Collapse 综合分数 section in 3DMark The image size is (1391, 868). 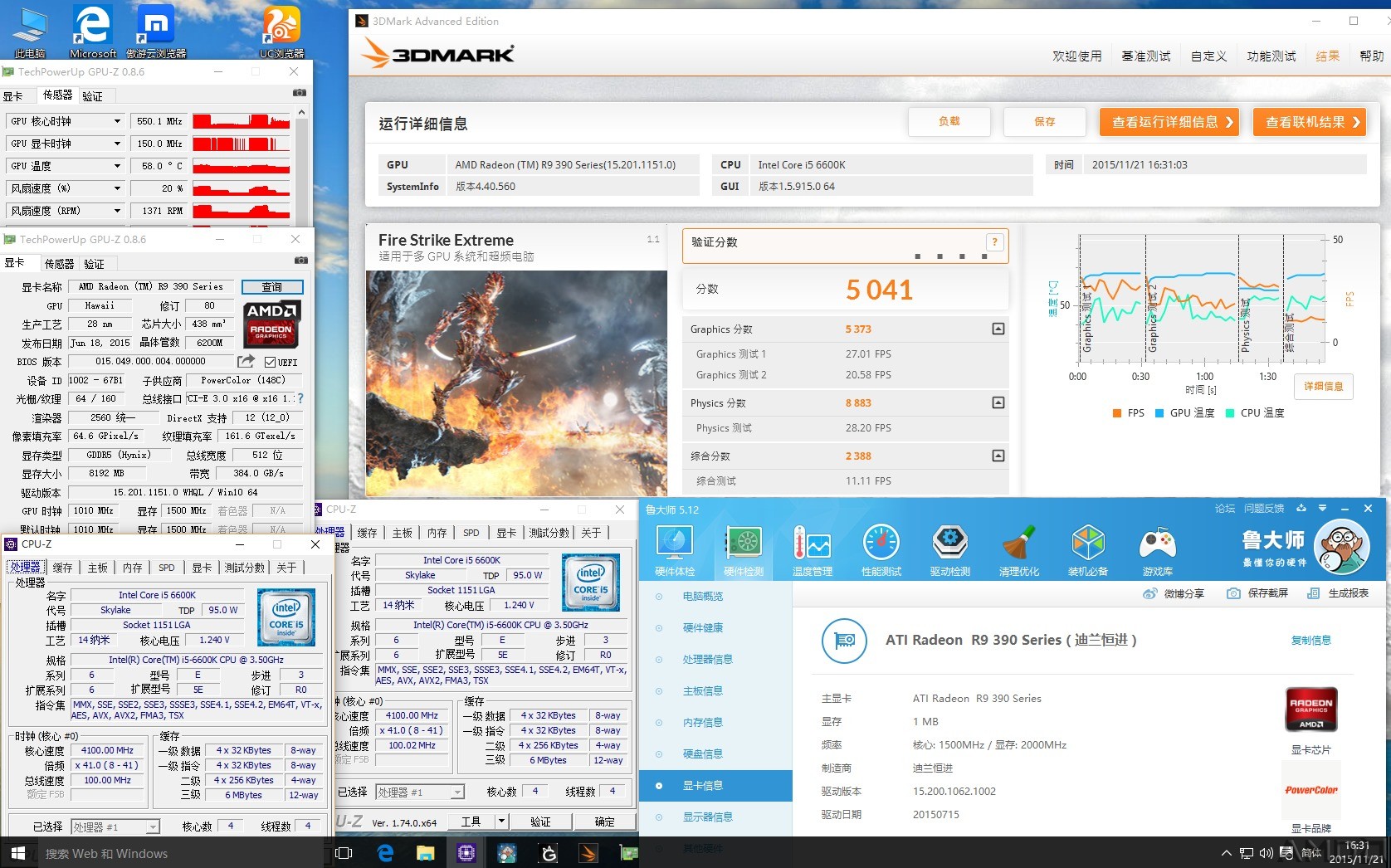pos(998,456)
